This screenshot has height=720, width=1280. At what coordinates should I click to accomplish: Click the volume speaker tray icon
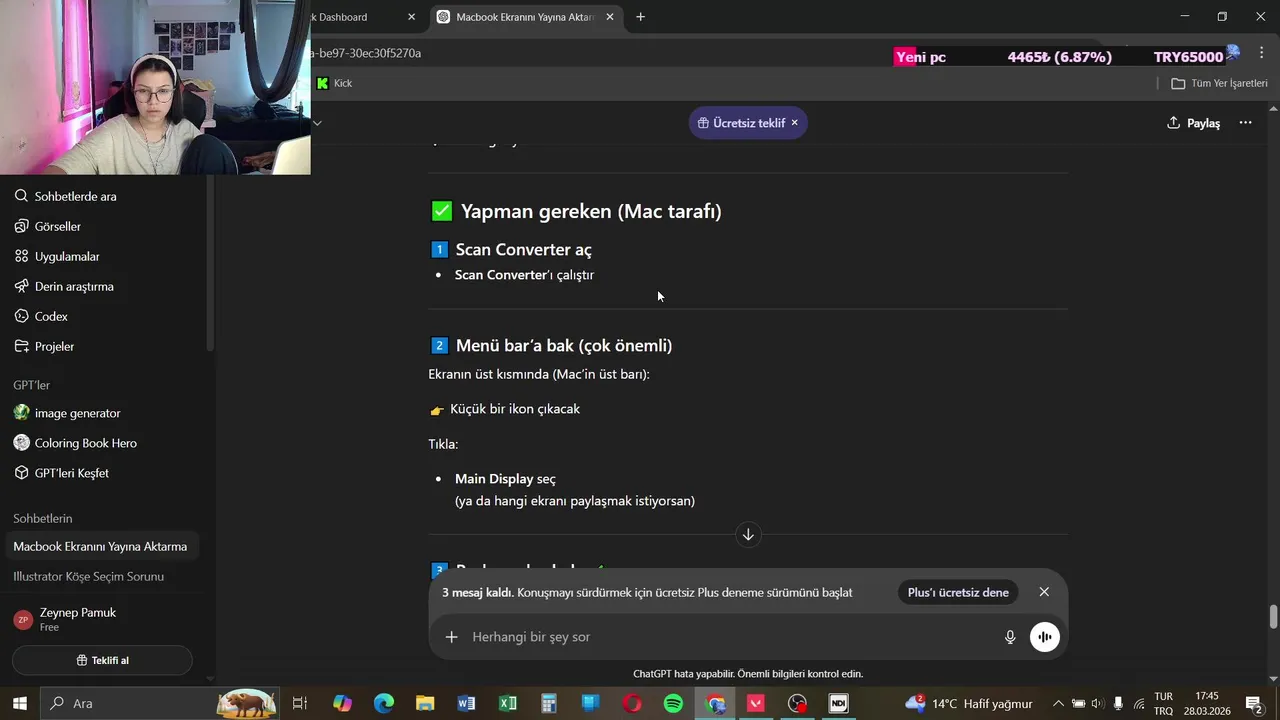click(1098, 704)
